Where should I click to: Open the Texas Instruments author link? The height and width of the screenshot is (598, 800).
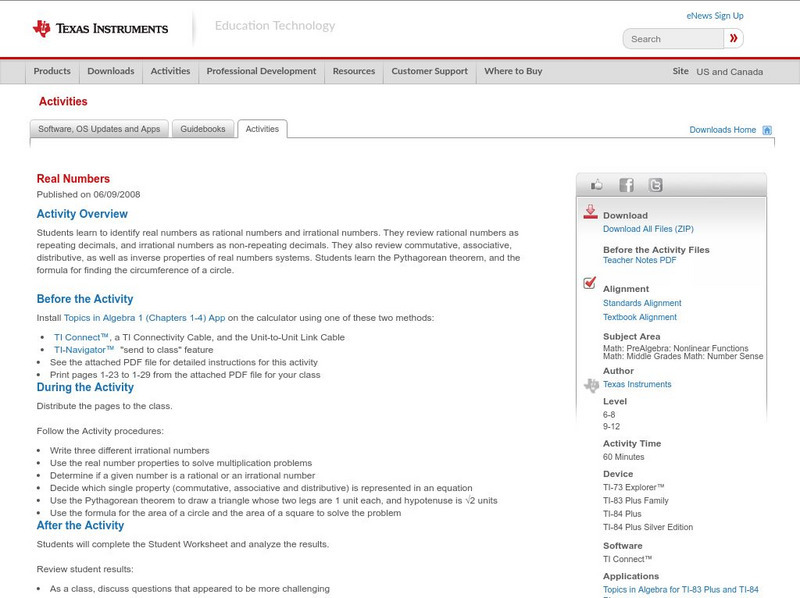pos(637,384)
